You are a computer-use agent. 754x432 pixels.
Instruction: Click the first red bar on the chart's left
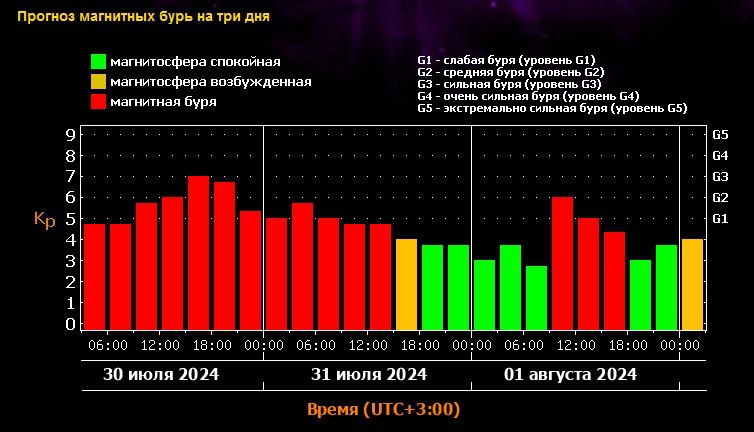94,276
